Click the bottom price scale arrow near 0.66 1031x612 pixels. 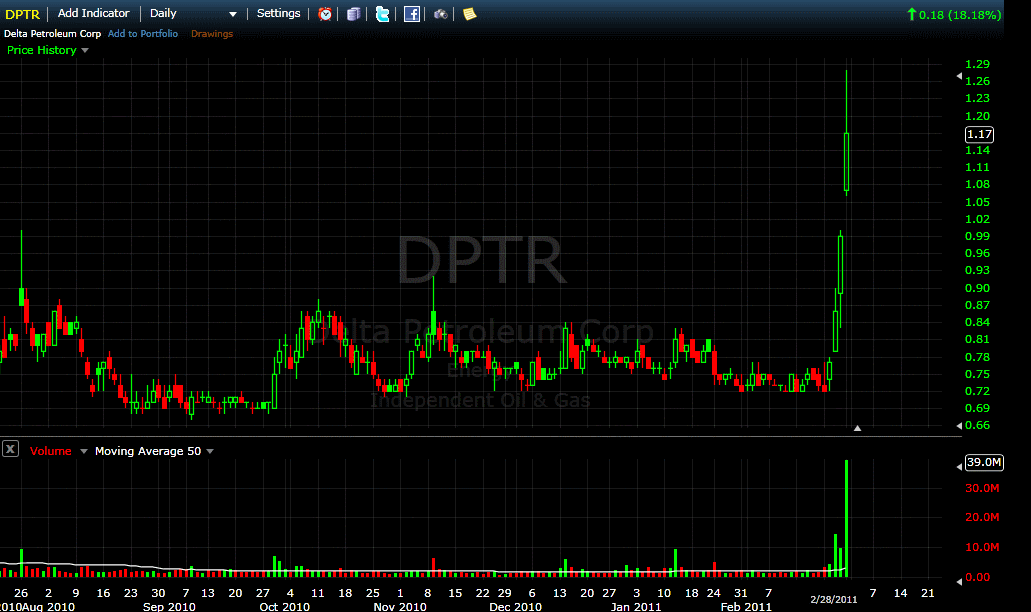(x=959, y=426)
